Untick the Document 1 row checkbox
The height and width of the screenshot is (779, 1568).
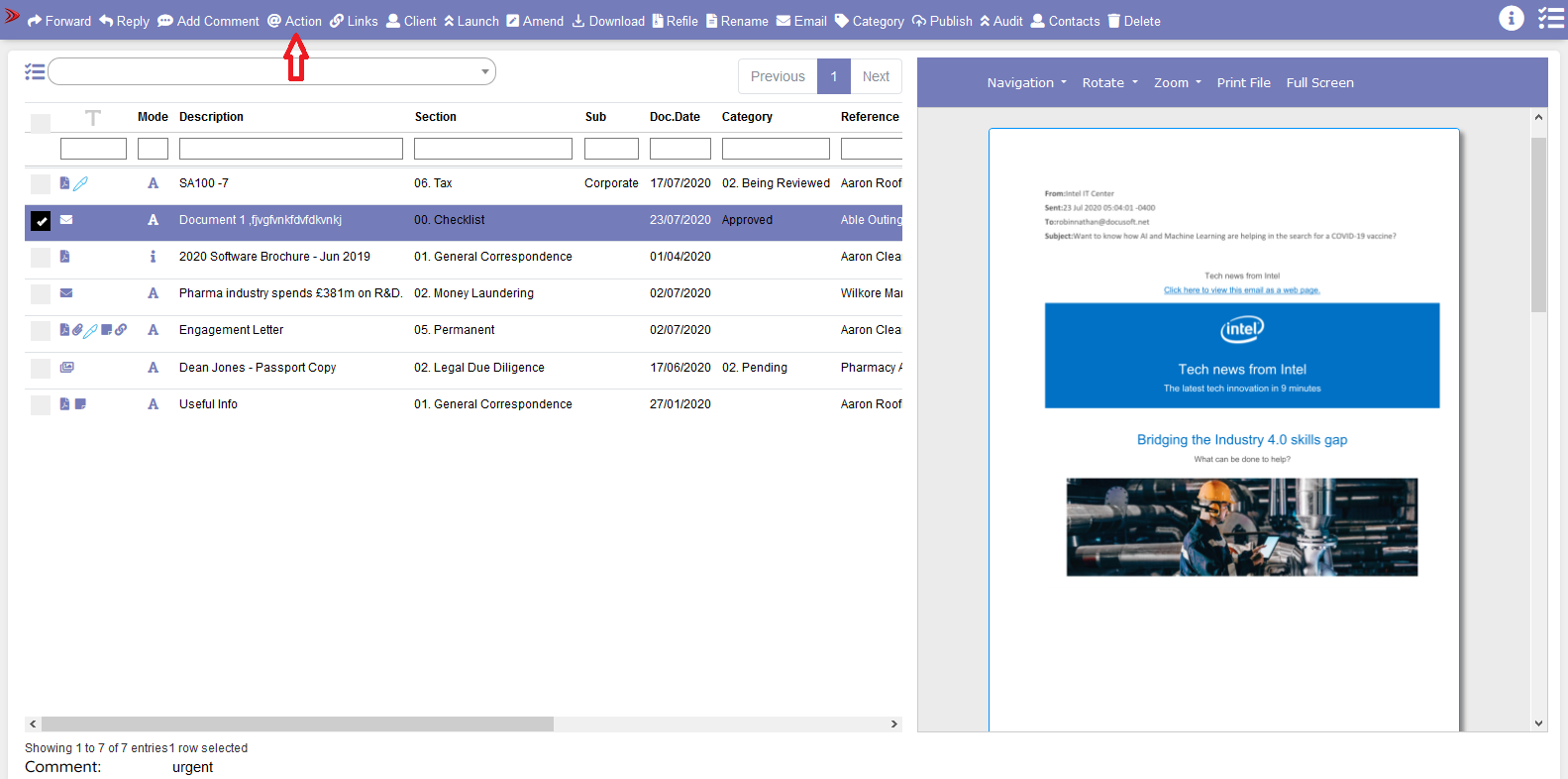41,221
